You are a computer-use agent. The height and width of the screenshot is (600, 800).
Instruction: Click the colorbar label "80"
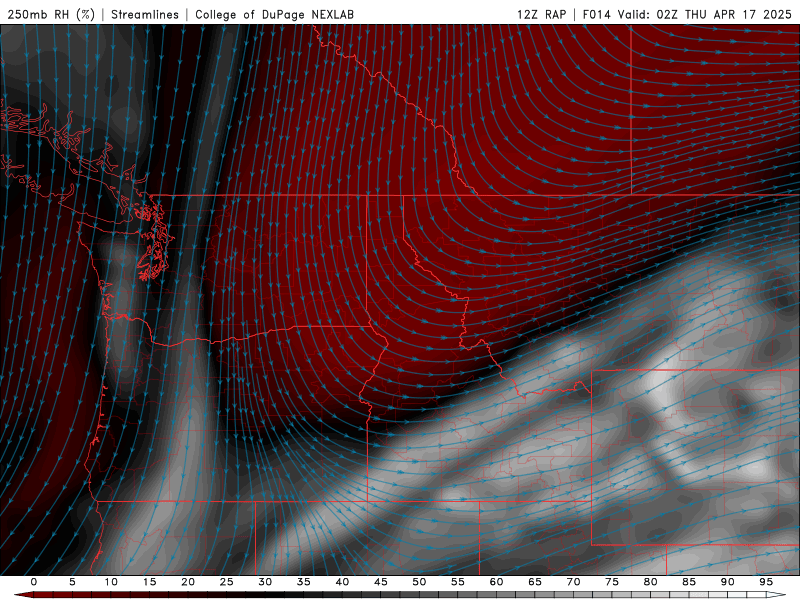pos(650,582)
